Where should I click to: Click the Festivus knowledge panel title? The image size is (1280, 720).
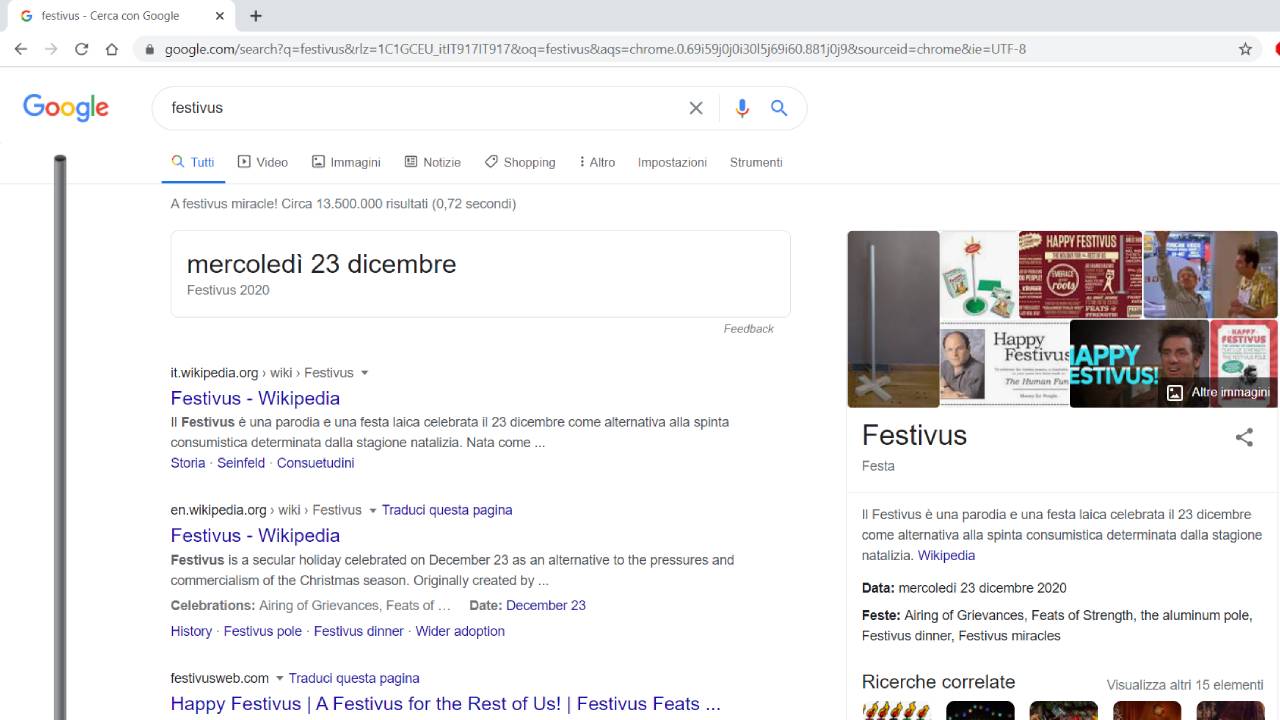point(914,435)
